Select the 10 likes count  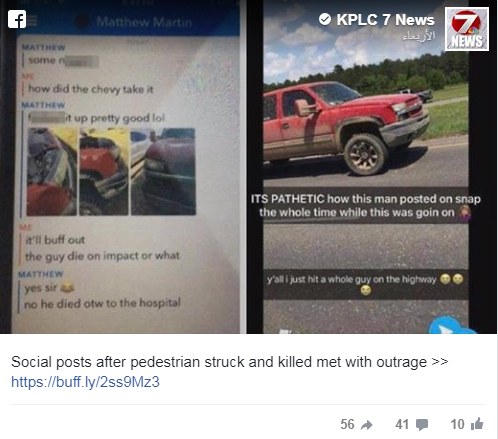457,424
